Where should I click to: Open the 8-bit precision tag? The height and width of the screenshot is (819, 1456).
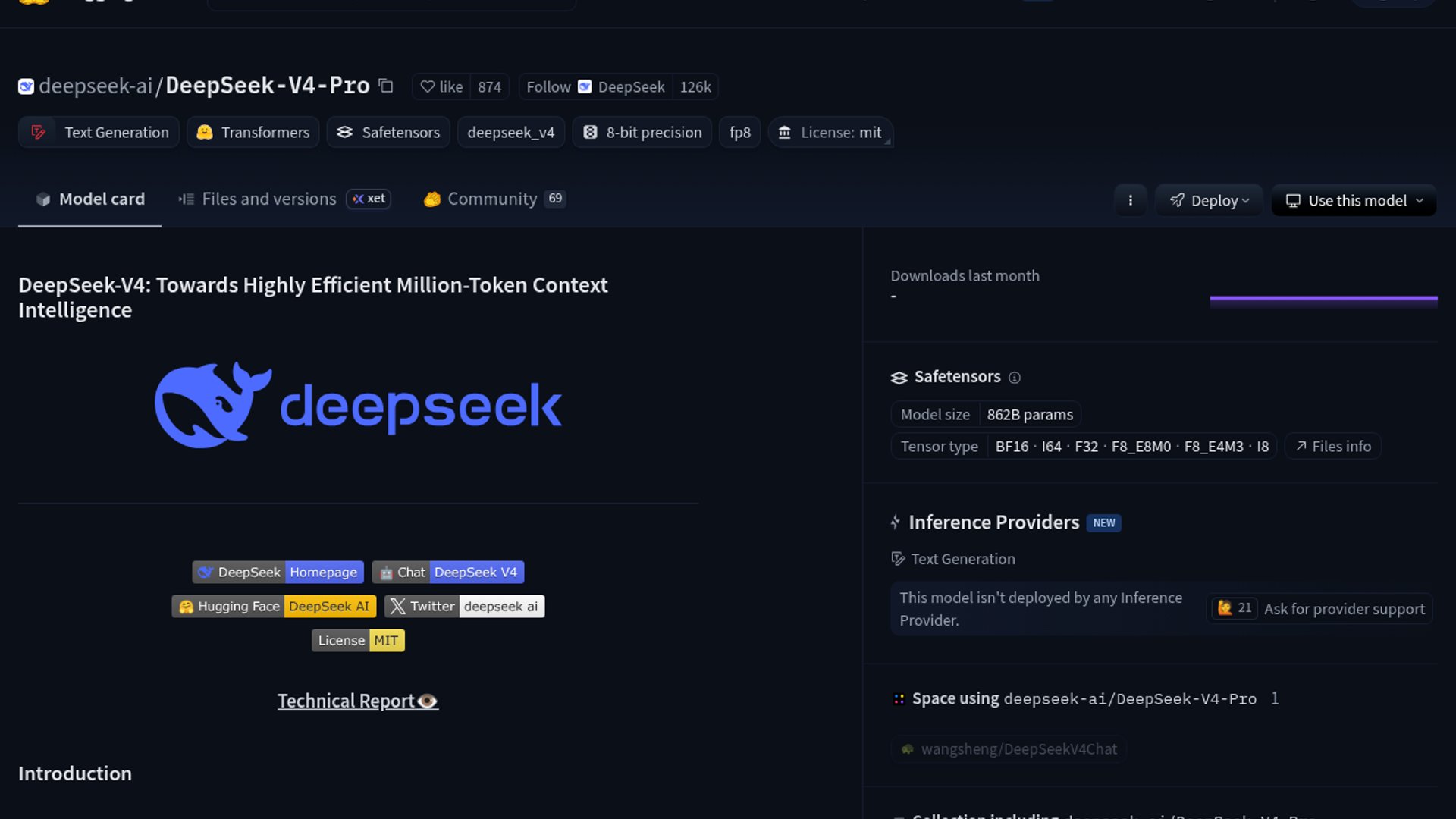click(642, 132)
